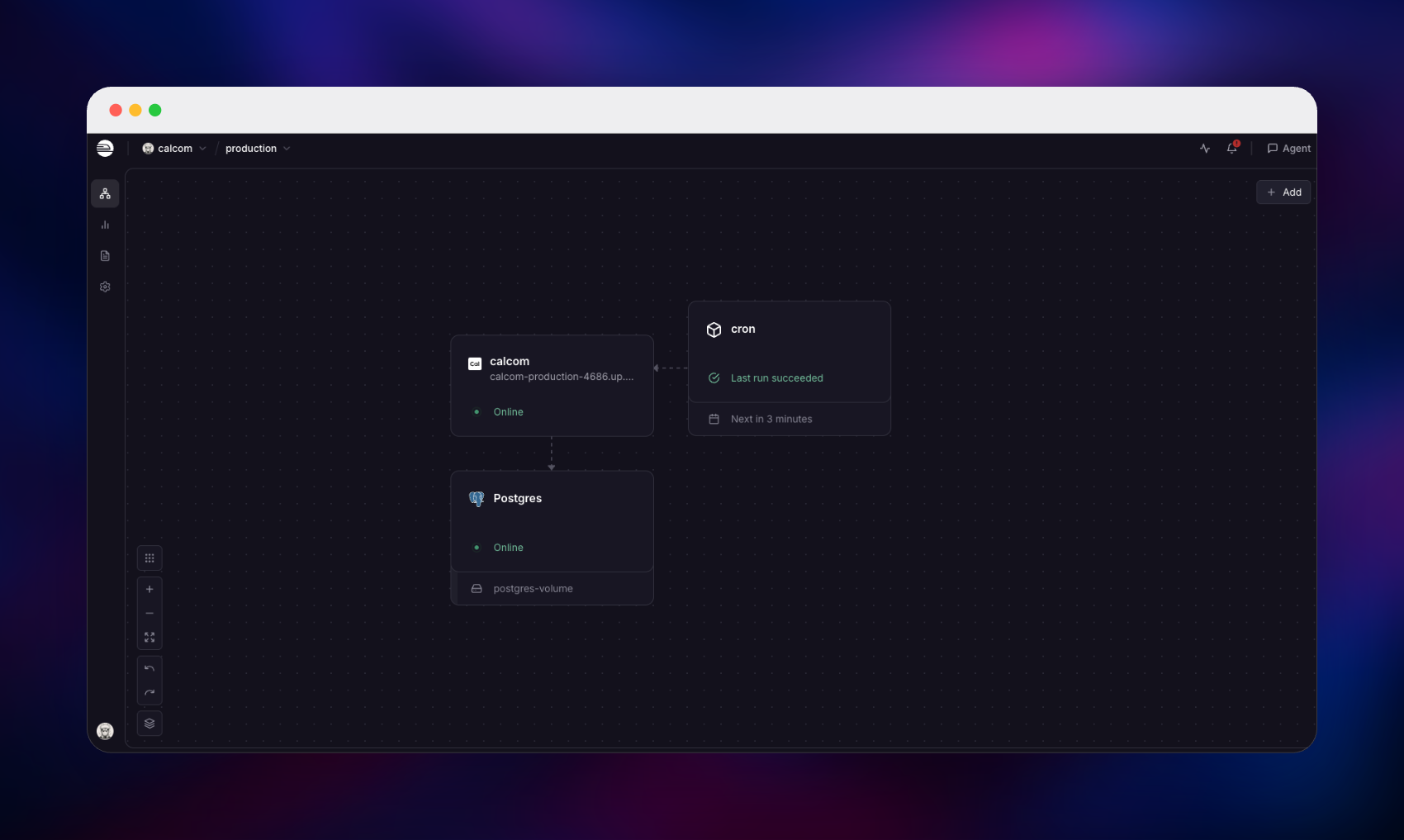
Task: Click the Postgres elephant icon
Action: tap(477, 499)
